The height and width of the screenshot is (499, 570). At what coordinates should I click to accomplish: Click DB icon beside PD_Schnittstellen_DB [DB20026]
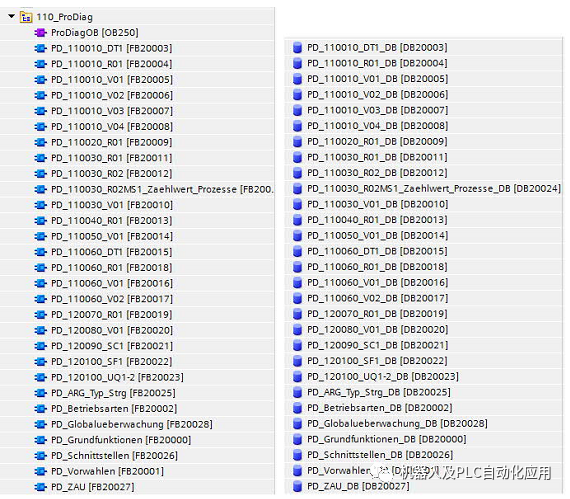(297, 455)
